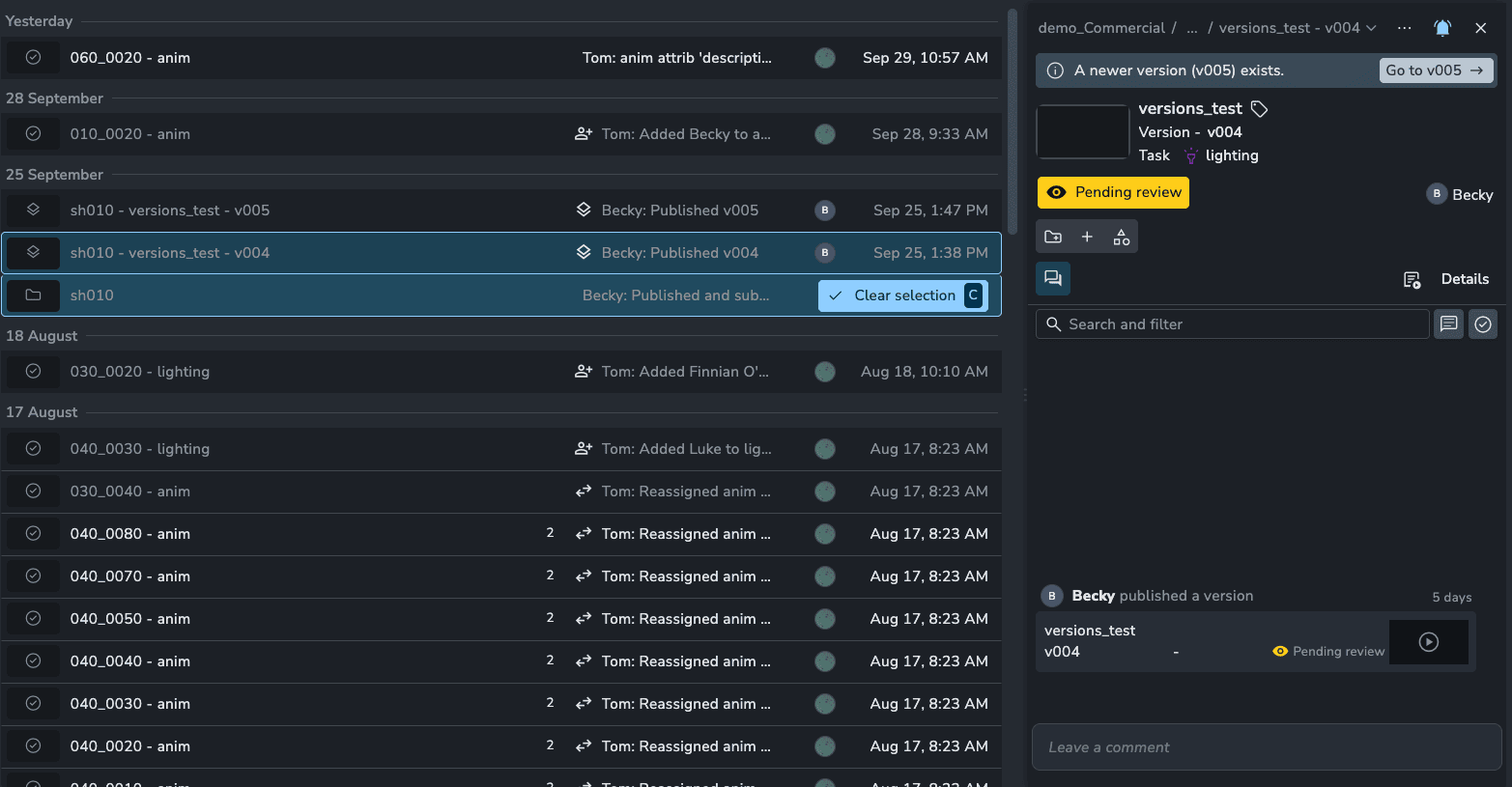
Task: Click the task icon on 040_0030 - anim
Action: (33, 704)
